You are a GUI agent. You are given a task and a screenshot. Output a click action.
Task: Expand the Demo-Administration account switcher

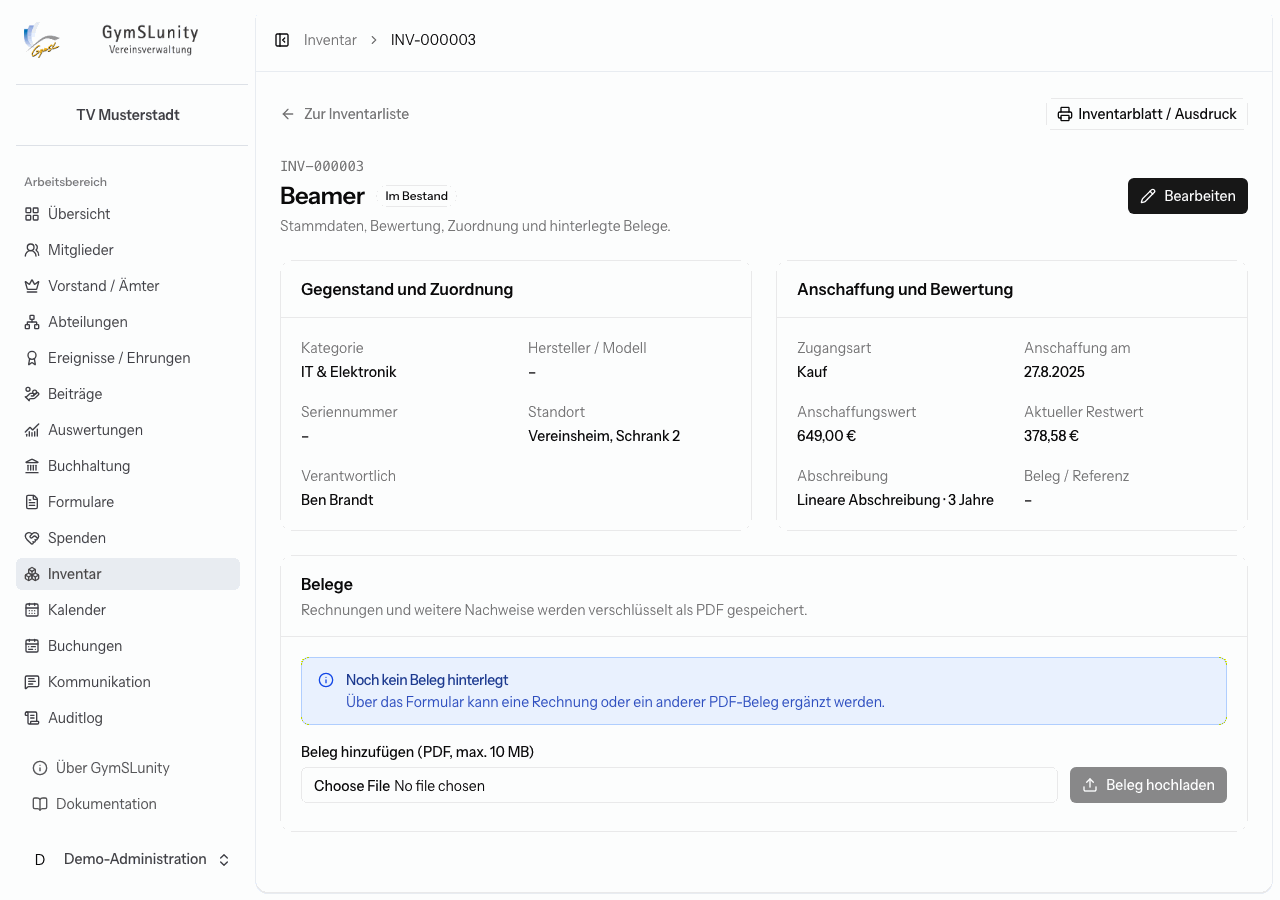pyautogui.click(x=128, y=859)
